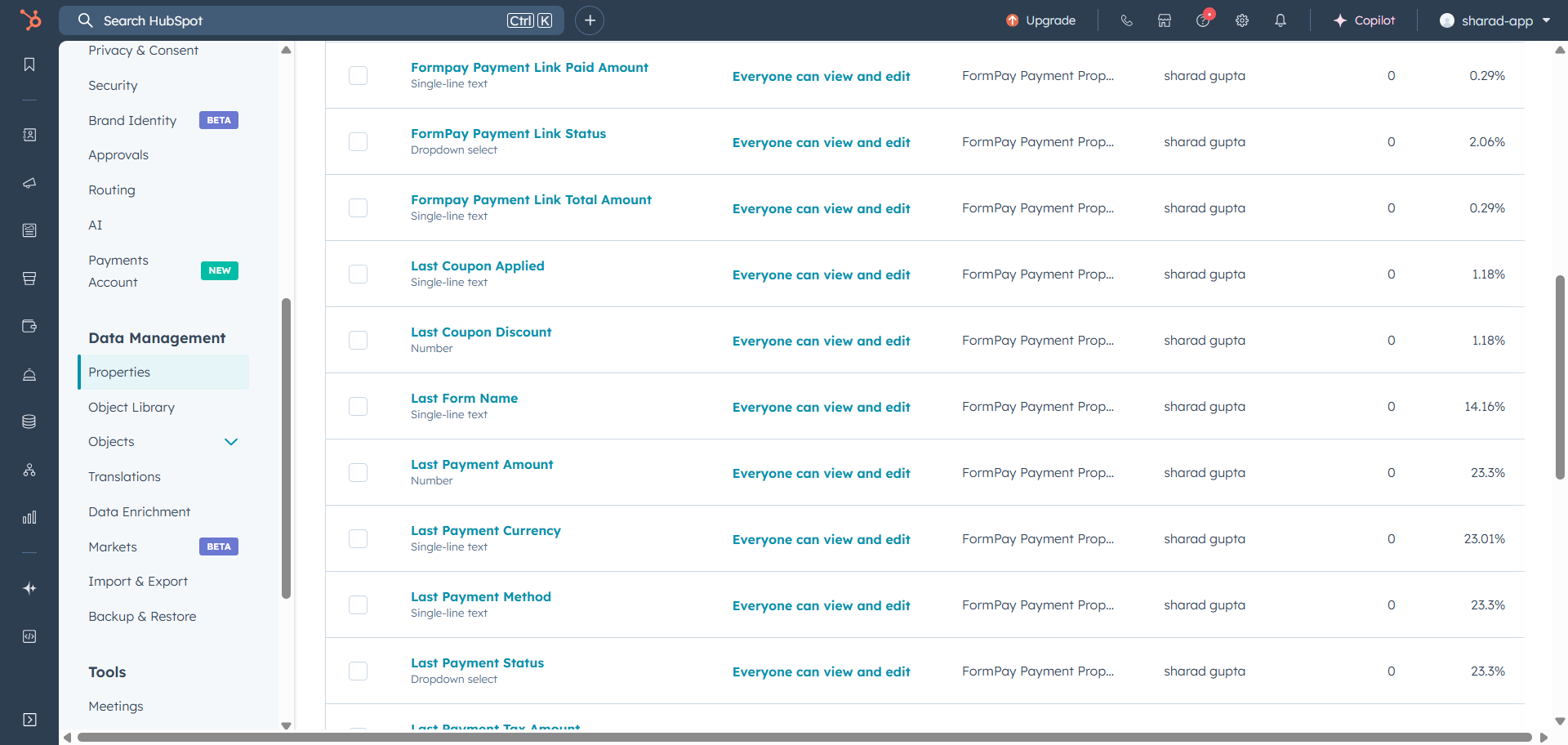Open the calling phone icon
Screen dimensions: 1568x745
tap(1126, 20)
